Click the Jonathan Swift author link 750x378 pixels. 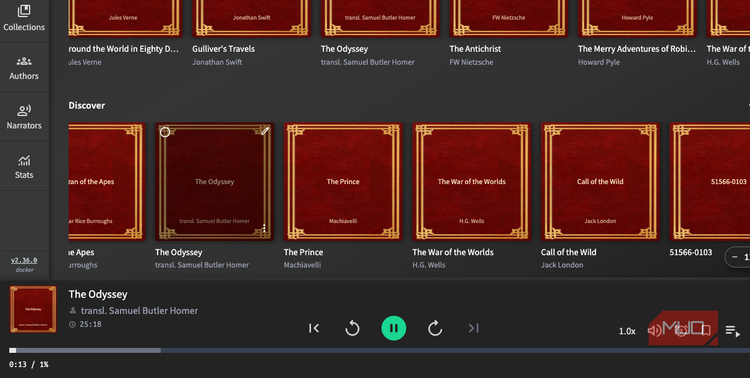pos(217,62)
